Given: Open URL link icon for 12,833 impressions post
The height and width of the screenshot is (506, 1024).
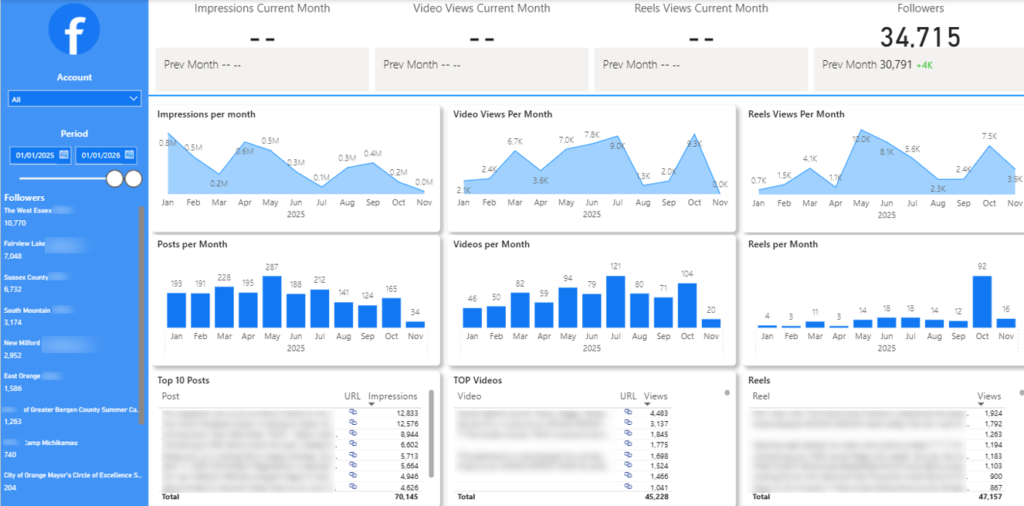Looking at the screenshot, I should pos(353,412).
